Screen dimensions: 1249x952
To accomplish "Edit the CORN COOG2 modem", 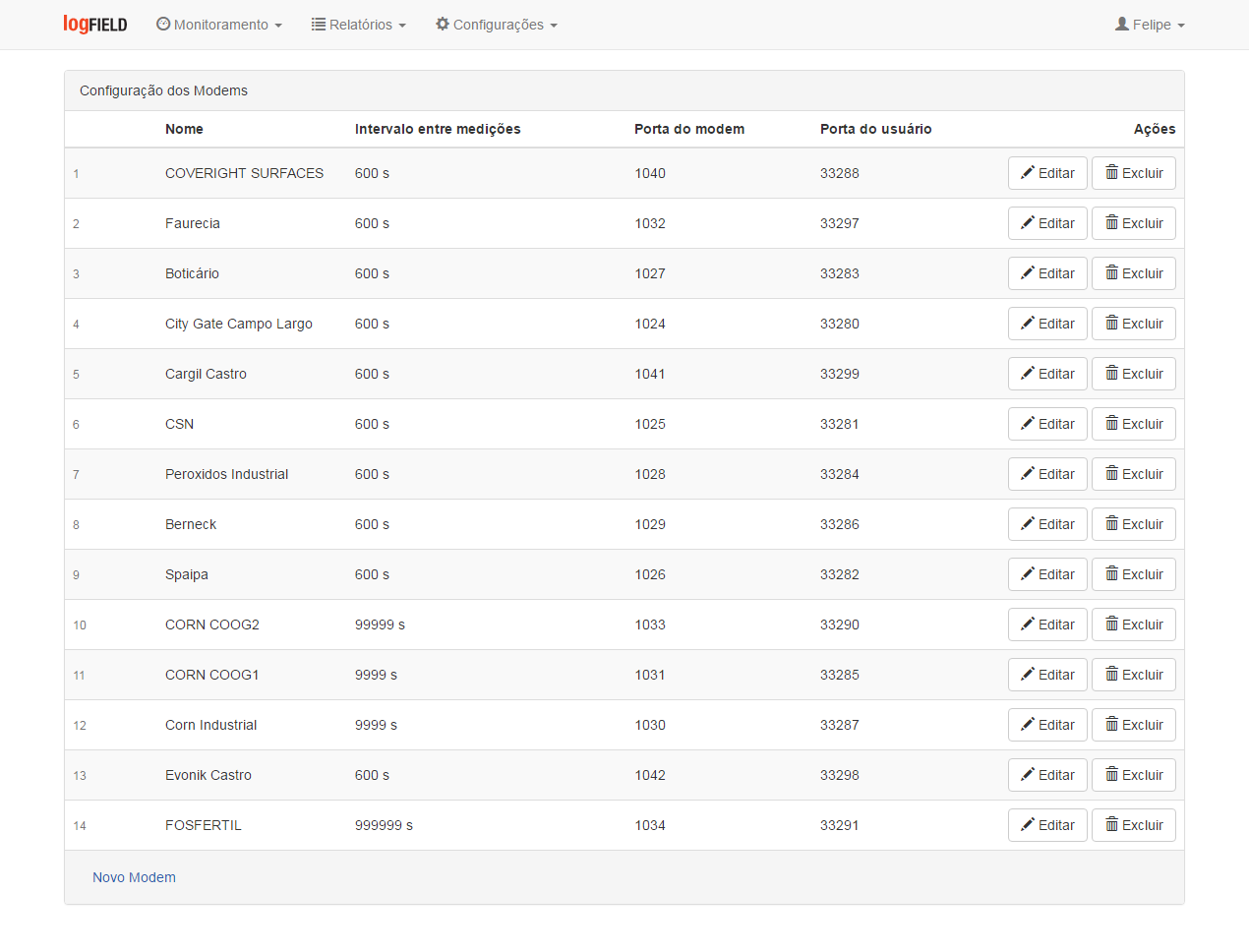I will pos(1047,625).
